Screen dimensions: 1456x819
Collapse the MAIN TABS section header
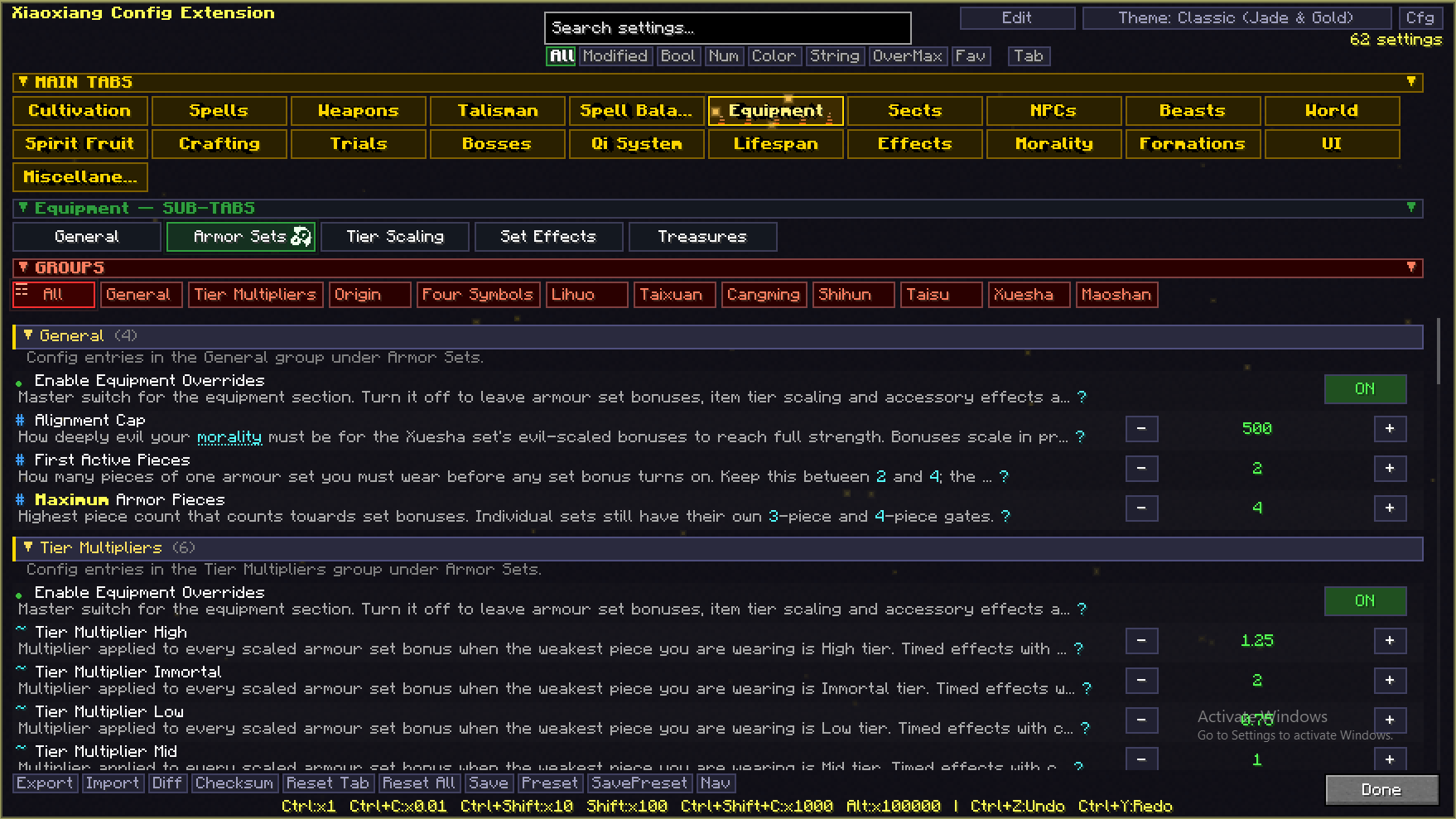tap(718, 82)
